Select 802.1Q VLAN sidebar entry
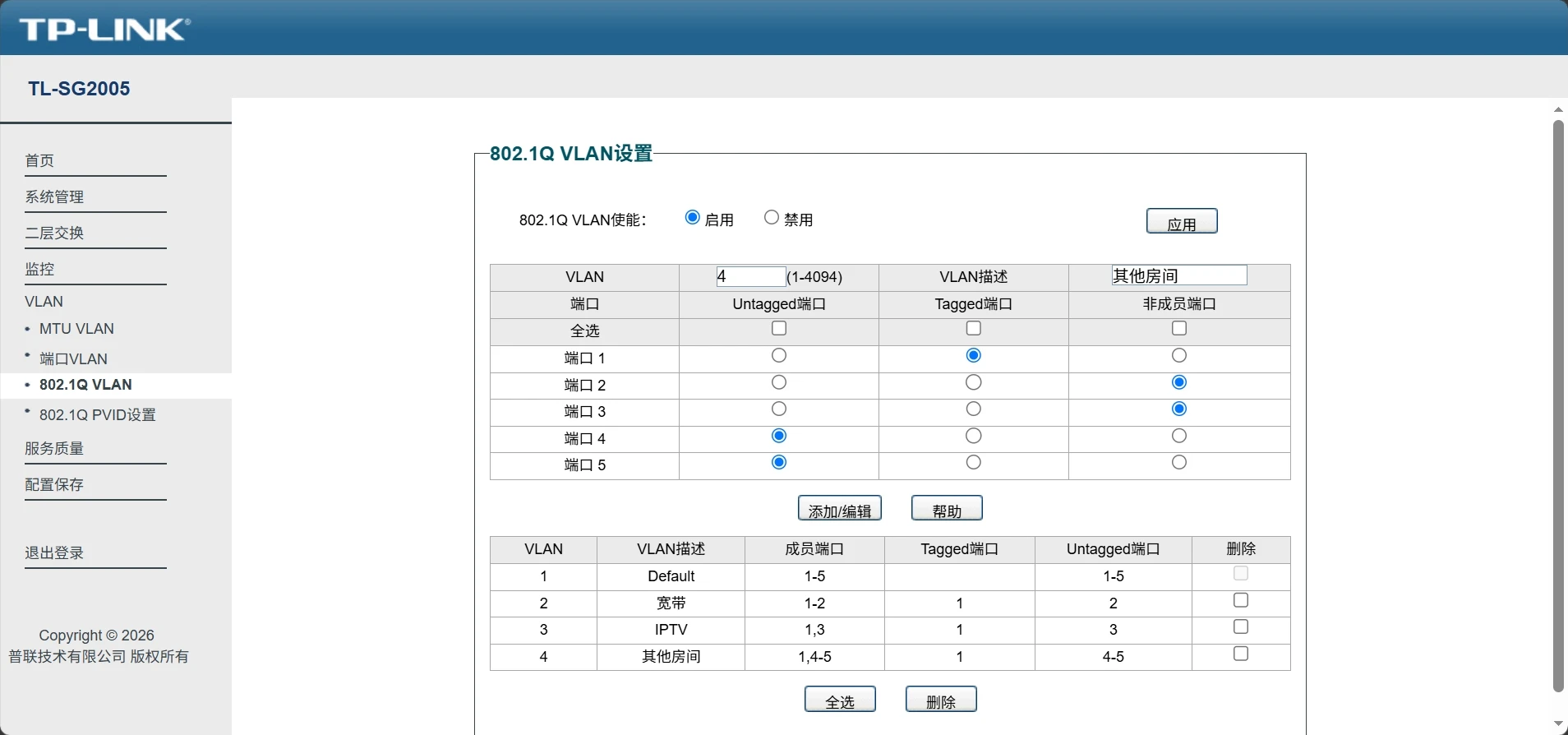Image resolution: width=1568 pixels, height=735 pixels. (85, 385)
